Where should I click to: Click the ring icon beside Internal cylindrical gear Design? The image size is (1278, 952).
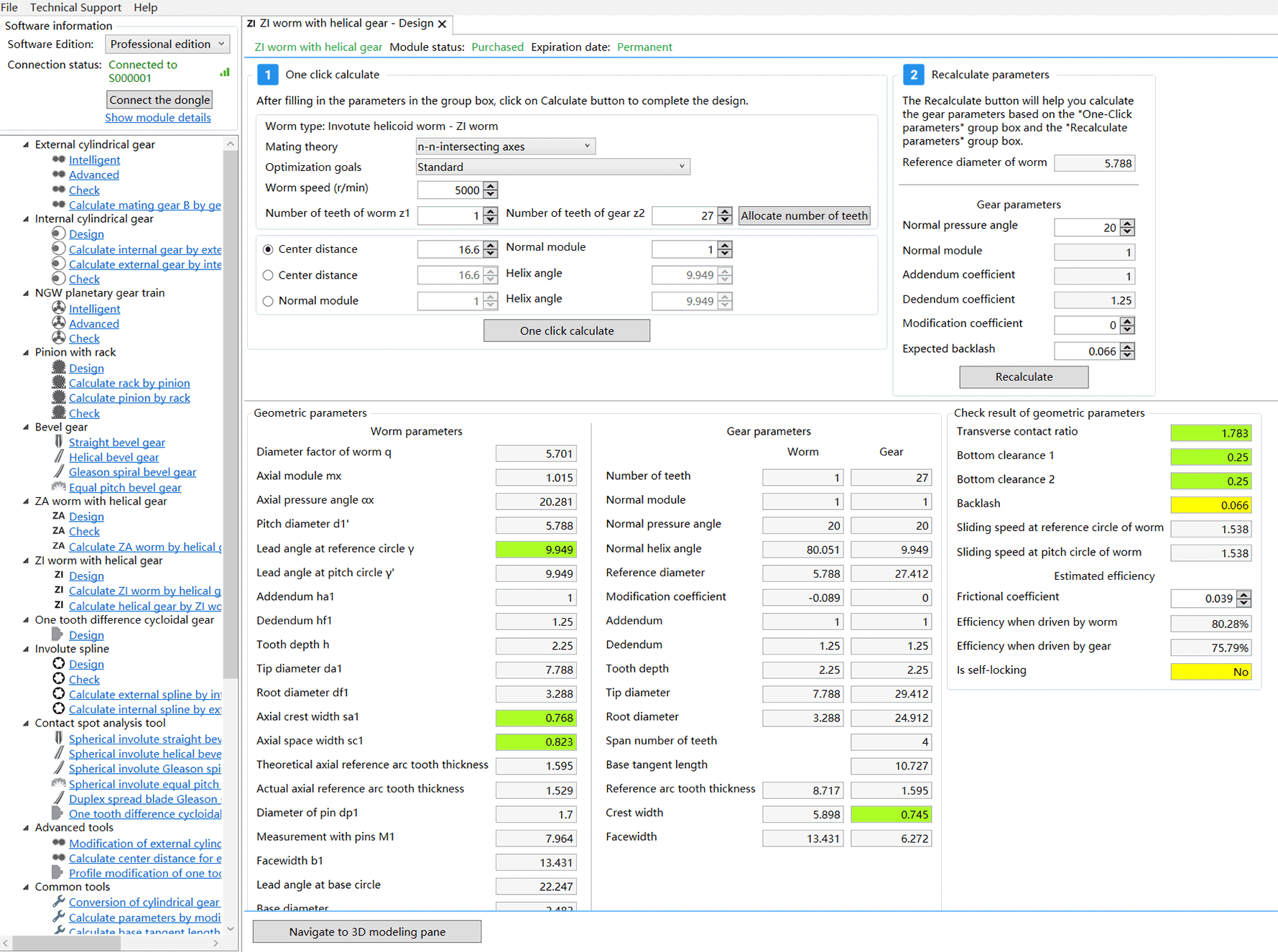(59, 234)
